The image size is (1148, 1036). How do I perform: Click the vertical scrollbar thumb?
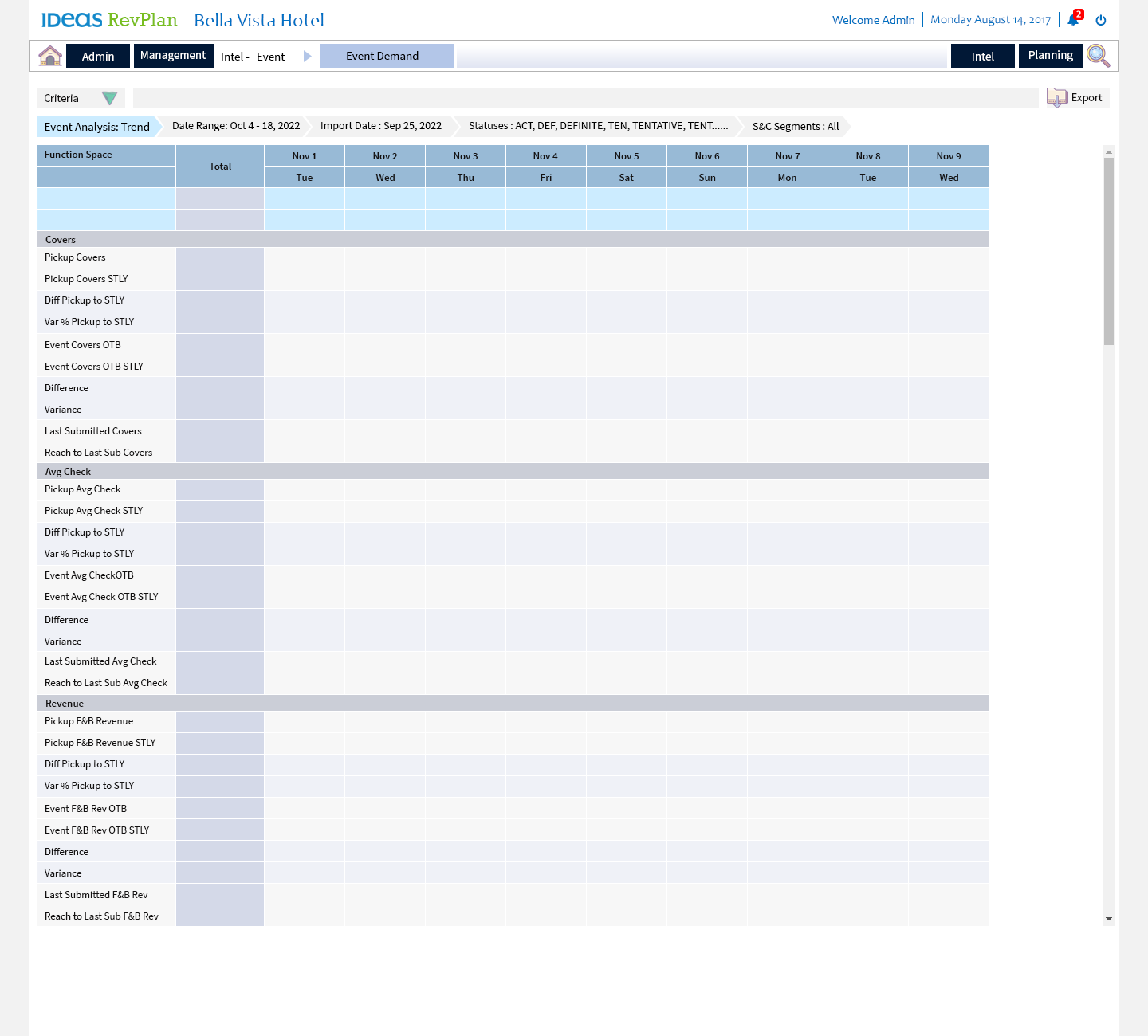(1108, 251)
